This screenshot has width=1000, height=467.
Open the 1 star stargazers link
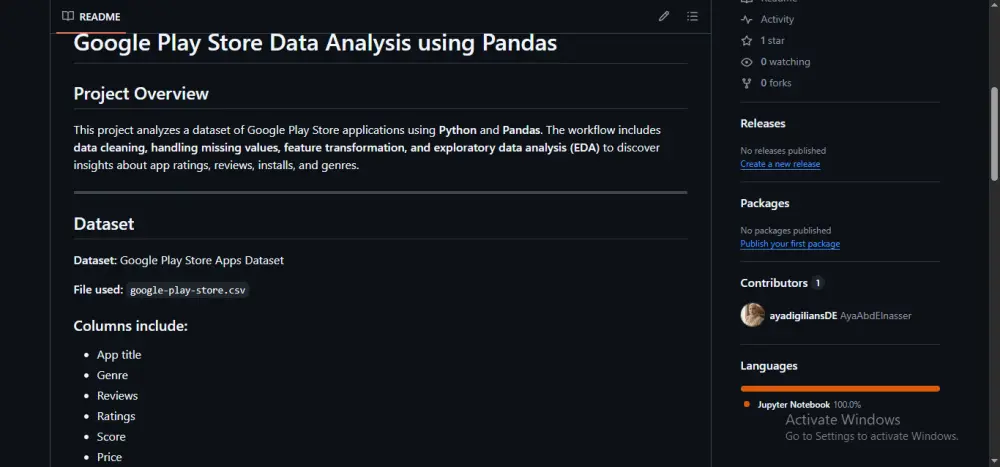pyautogui.click(x=772, y=41)
